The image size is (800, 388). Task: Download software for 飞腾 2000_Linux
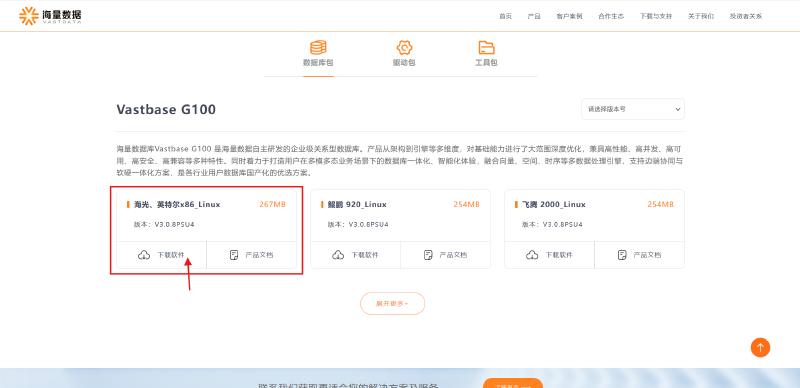[x=549, y=255]
